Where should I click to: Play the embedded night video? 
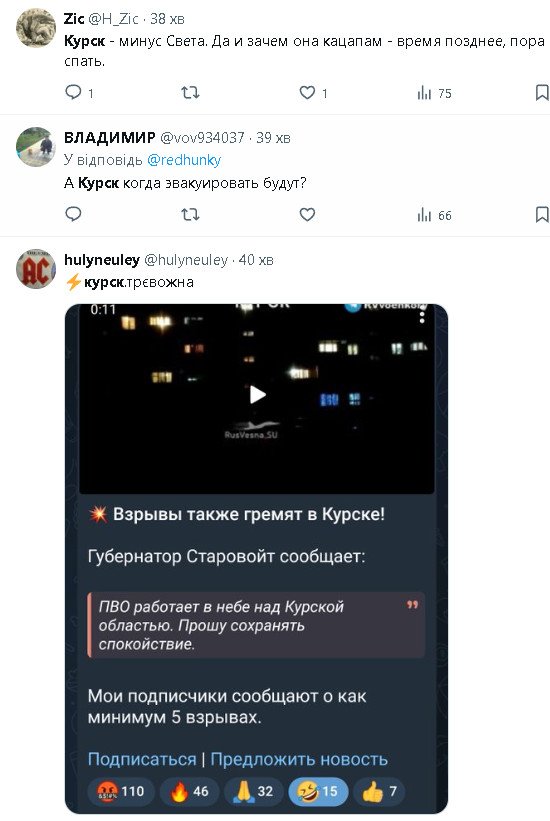pyautogui.click(x=257, y=394)
